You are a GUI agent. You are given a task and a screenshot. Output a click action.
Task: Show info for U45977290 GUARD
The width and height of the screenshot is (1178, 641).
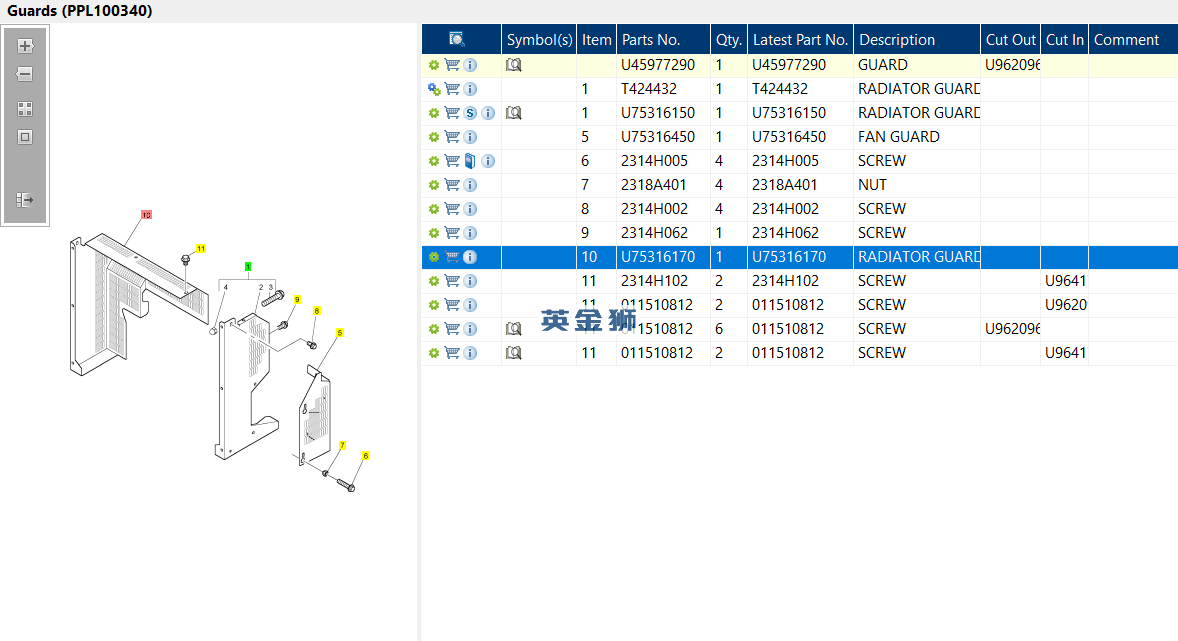pos(470,65)
